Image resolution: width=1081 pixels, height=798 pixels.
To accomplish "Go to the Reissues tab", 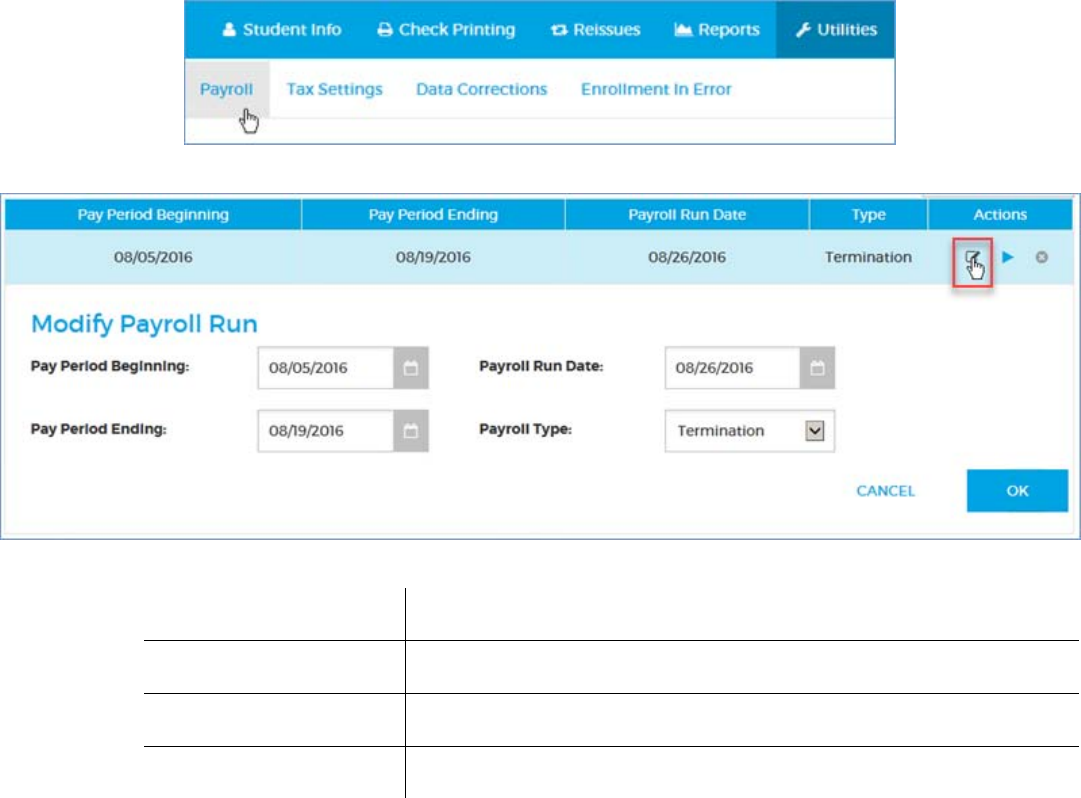I will click(596, 30).
